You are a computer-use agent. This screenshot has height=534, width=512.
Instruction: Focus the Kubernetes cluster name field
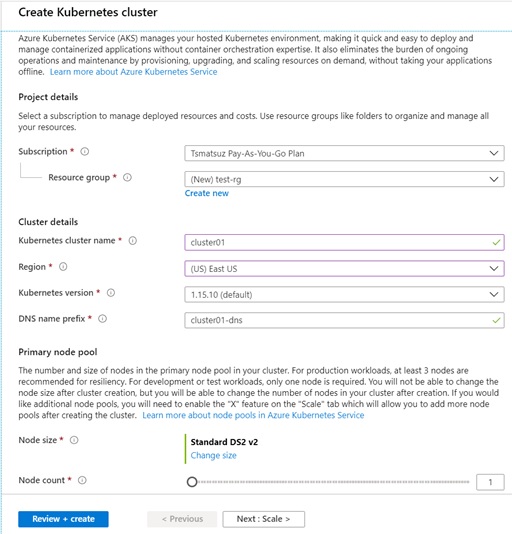pyautogui.click(x=344, y=242)
